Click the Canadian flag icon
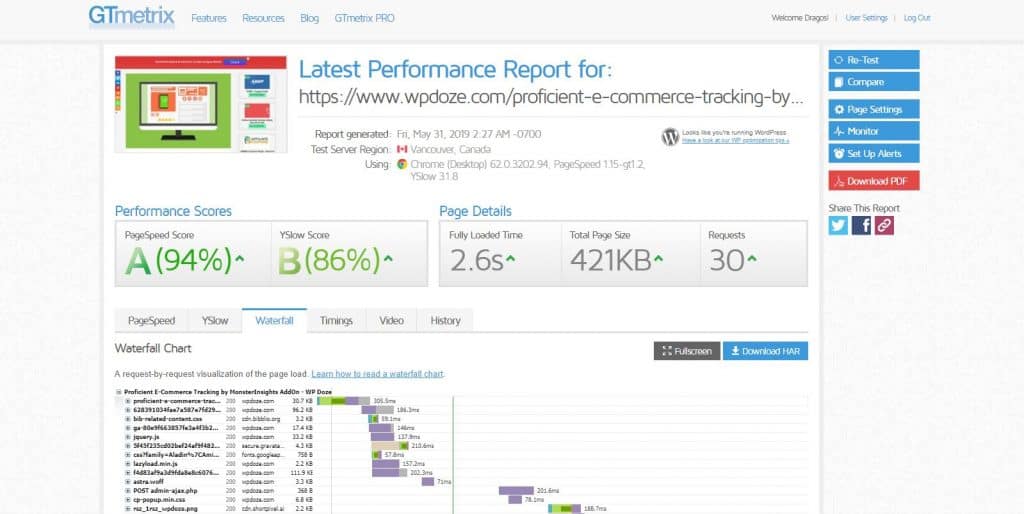The image size is (1024, 514). [x=402, y=149]
